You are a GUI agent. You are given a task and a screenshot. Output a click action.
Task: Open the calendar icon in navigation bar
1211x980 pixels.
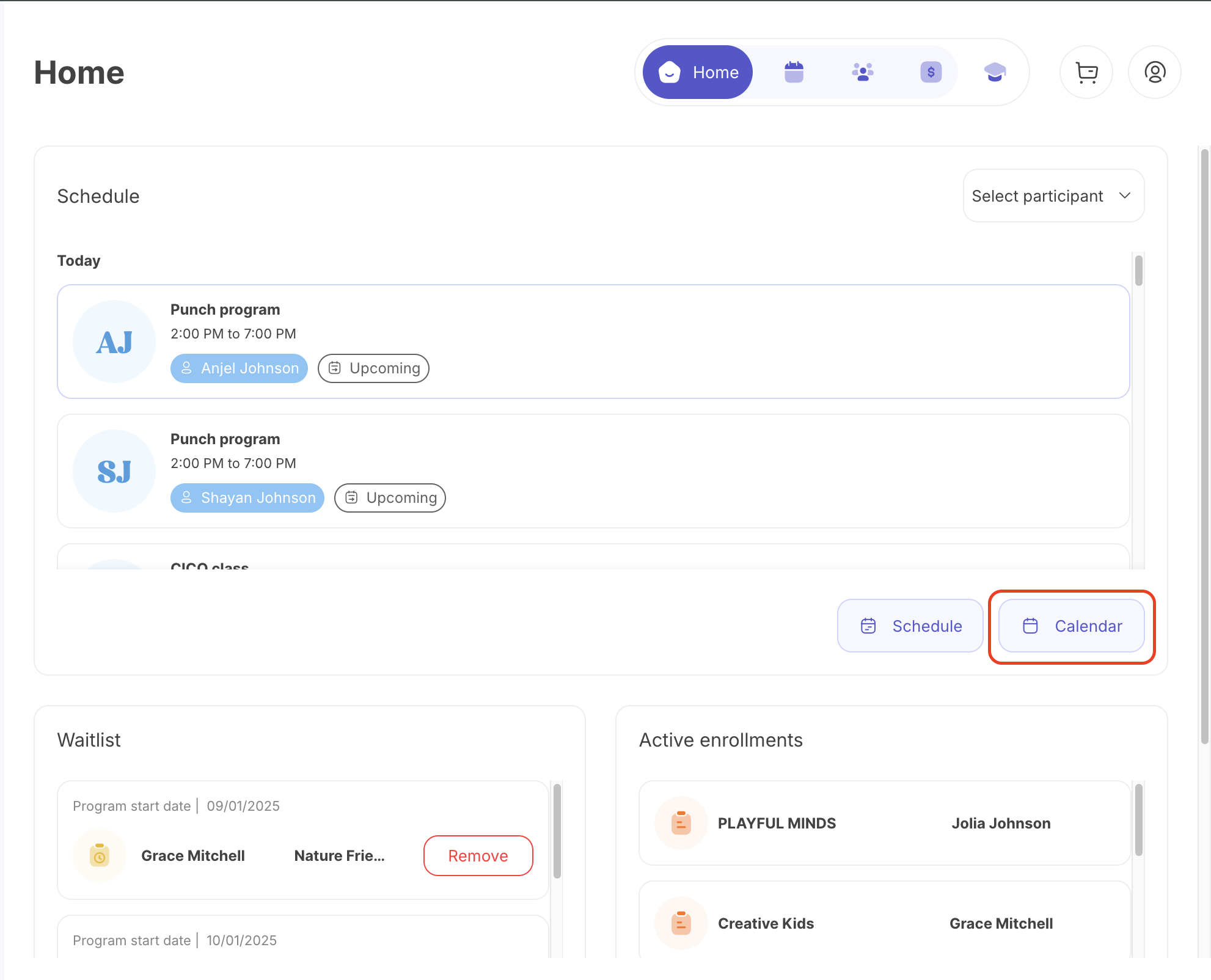pyautogui.click(x=794, y=72)
